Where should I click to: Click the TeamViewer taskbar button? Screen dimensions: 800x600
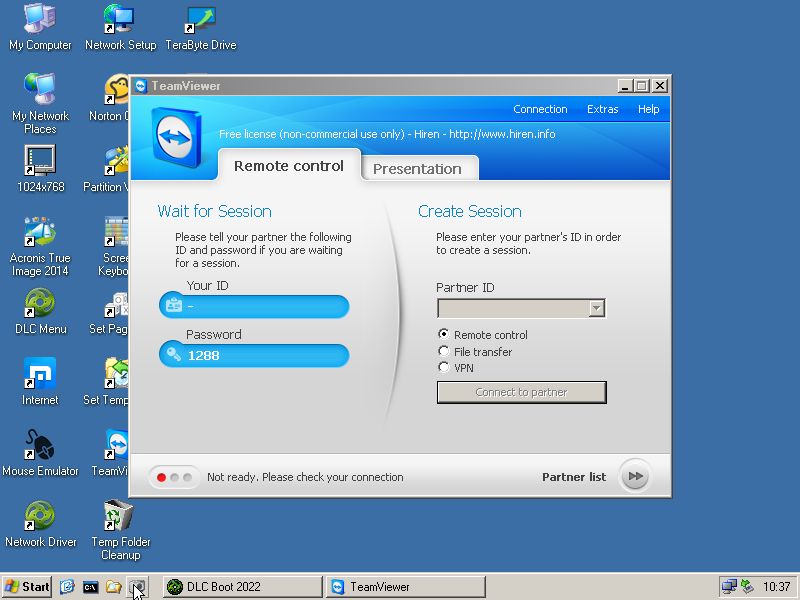405,587
